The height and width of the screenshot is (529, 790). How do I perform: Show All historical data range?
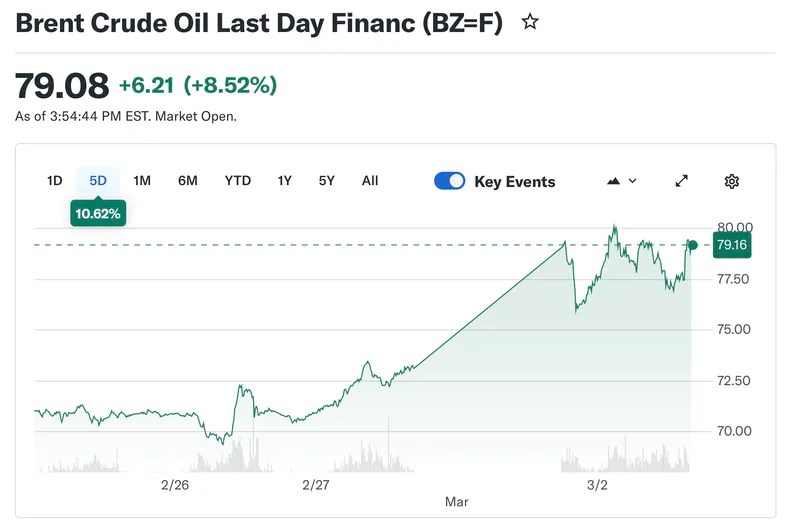[370, 181]
